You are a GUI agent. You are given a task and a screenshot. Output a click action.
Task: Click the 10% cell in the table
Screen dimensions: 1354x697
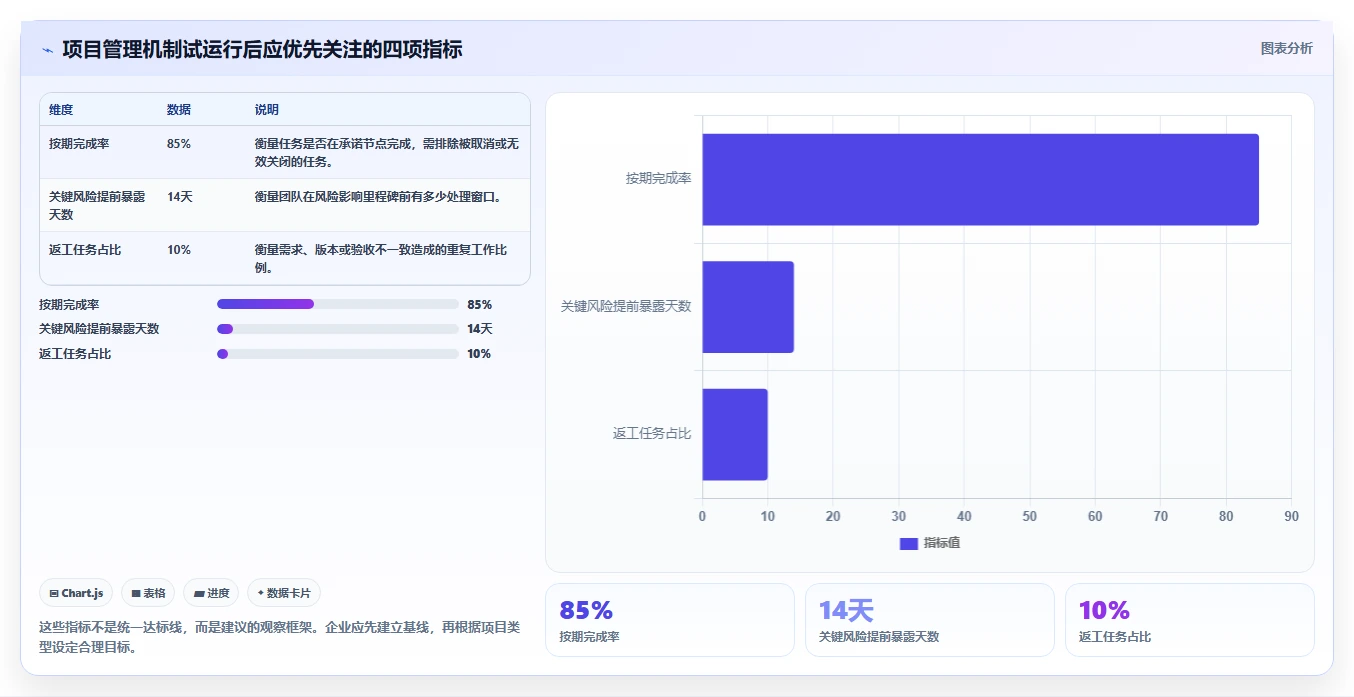tap(179, 250)
